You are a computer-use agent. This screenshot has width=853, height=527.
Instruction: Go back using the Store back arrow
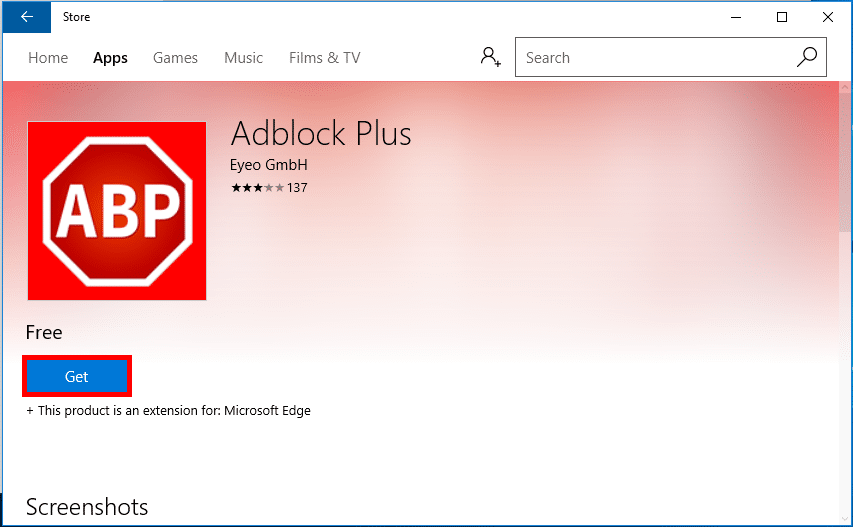coord(27,17)
